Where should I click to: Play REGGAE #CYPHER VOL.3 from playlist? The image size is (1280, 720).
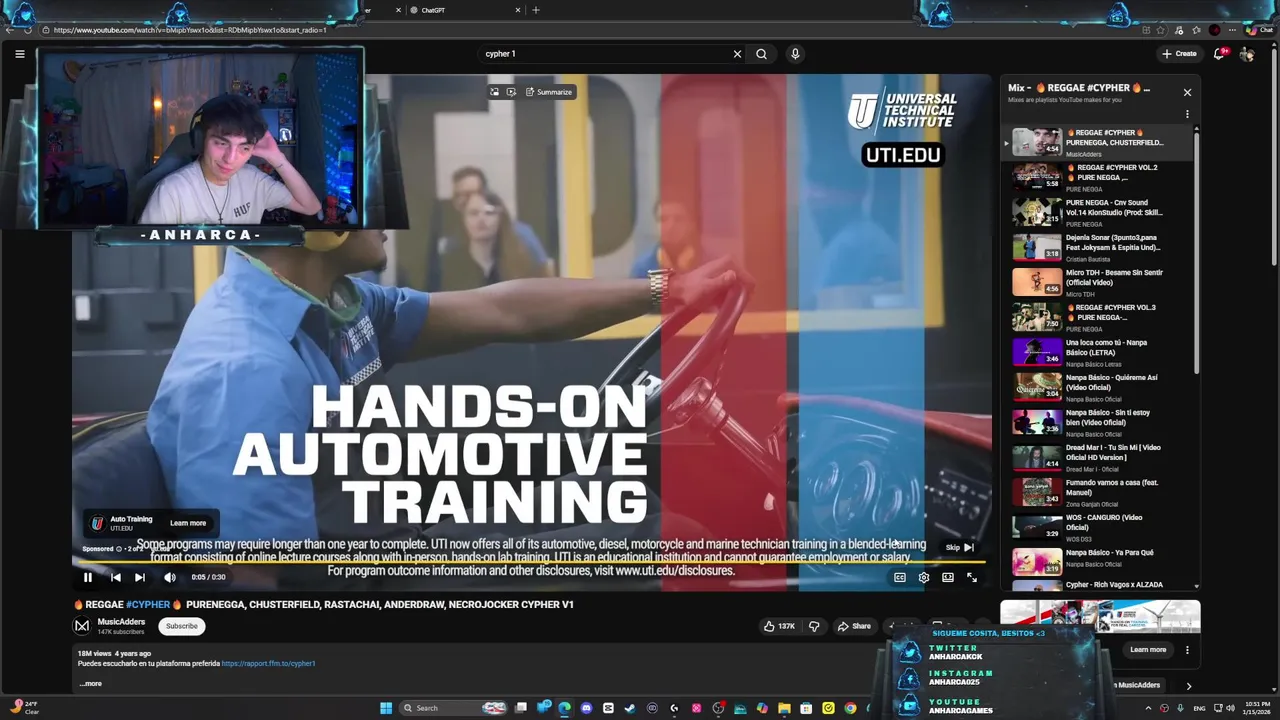click(x=1098, y=317)
